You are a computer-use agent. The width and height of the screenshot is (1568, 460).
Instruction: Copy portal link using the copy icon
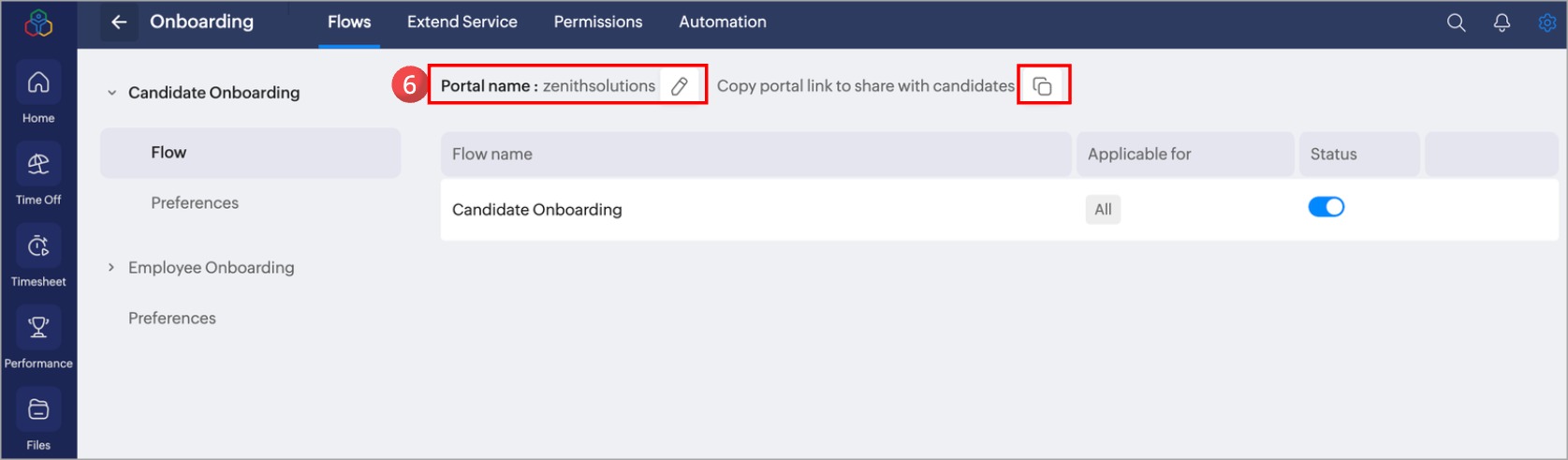click(x=1043, y=86)
